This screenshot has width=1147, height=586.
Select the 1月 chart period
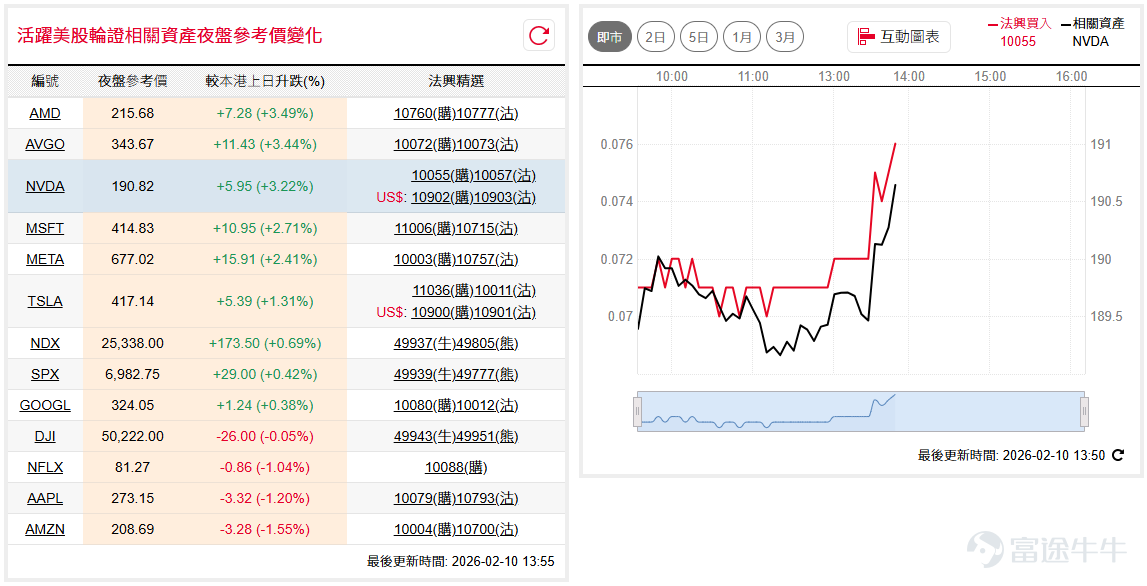click(x=742, y=37)
